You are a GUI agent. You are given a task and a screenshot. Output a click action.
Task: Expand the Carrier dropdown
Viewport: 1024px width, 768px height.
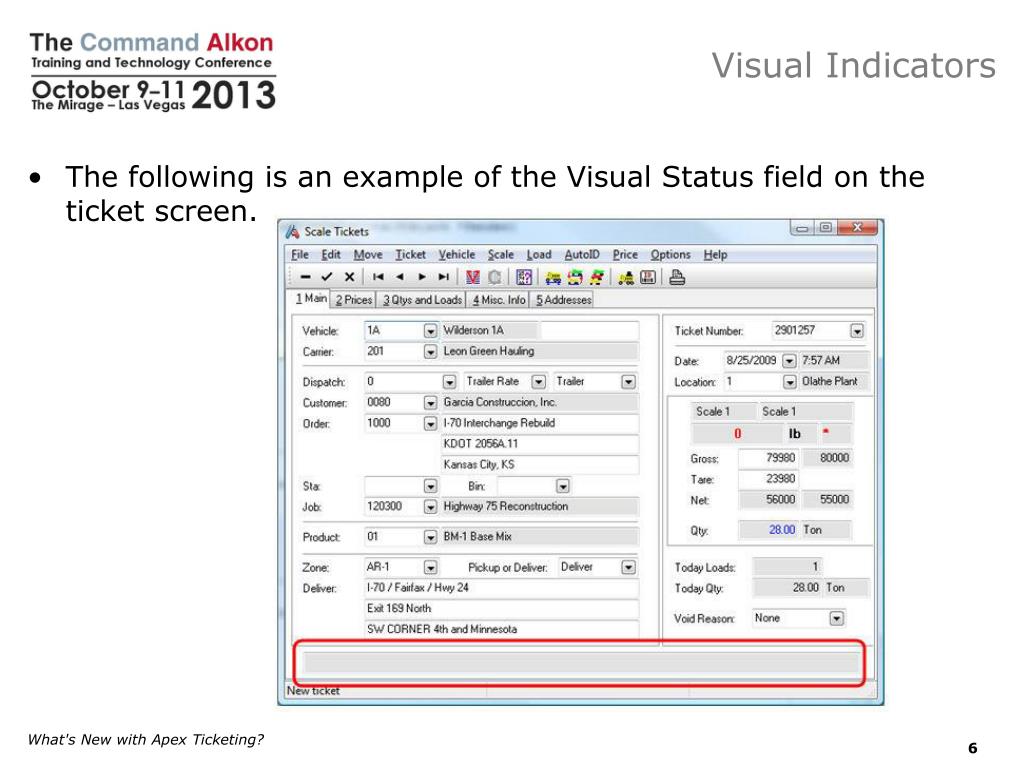click(430, 352)
